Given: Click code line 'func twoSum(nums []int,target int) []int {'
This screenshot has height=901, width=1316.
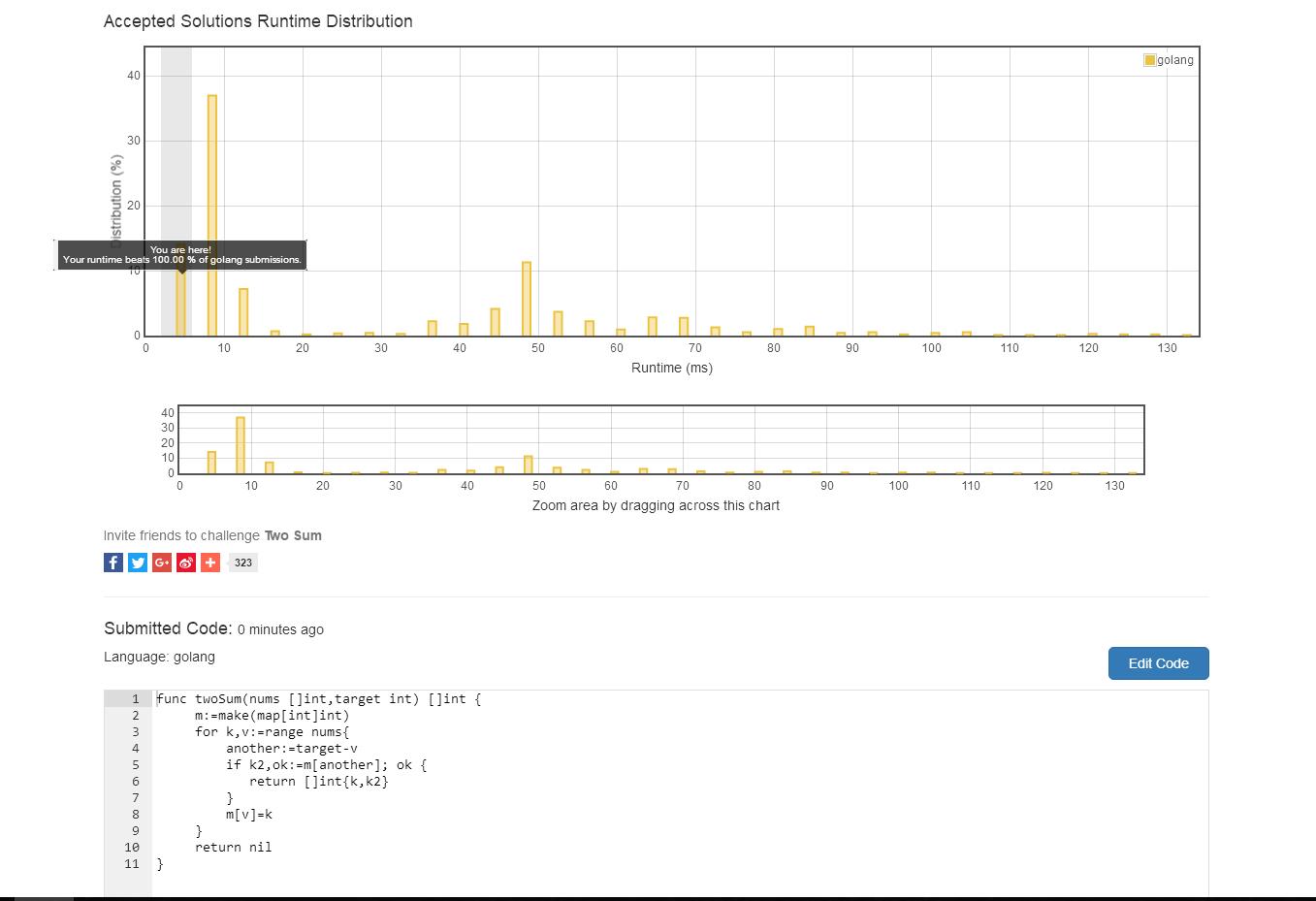Looking at the screenshot, I should point(319,698).
